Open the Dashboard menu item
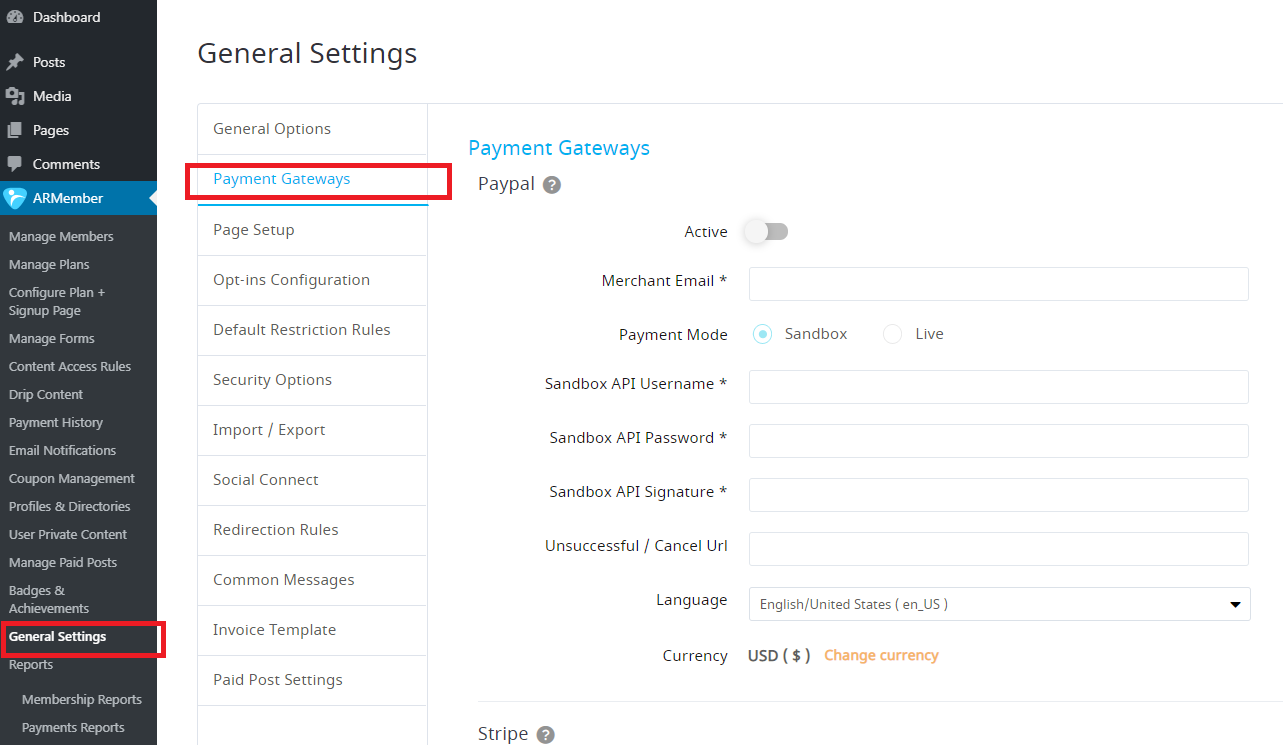Image resolution: width=1284 pixels, height=746 pixels. tap(78, 17)
